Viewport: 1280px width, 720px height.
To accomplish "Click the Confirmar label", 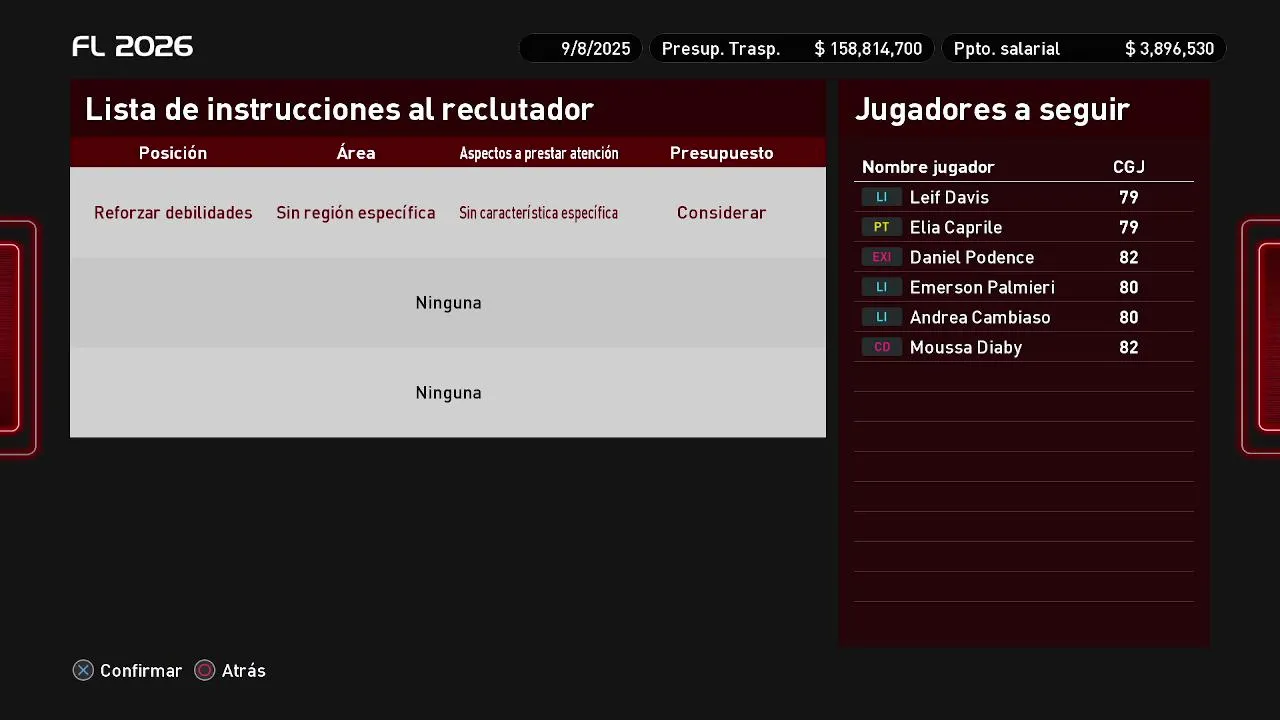I will [x=141, y=671].
